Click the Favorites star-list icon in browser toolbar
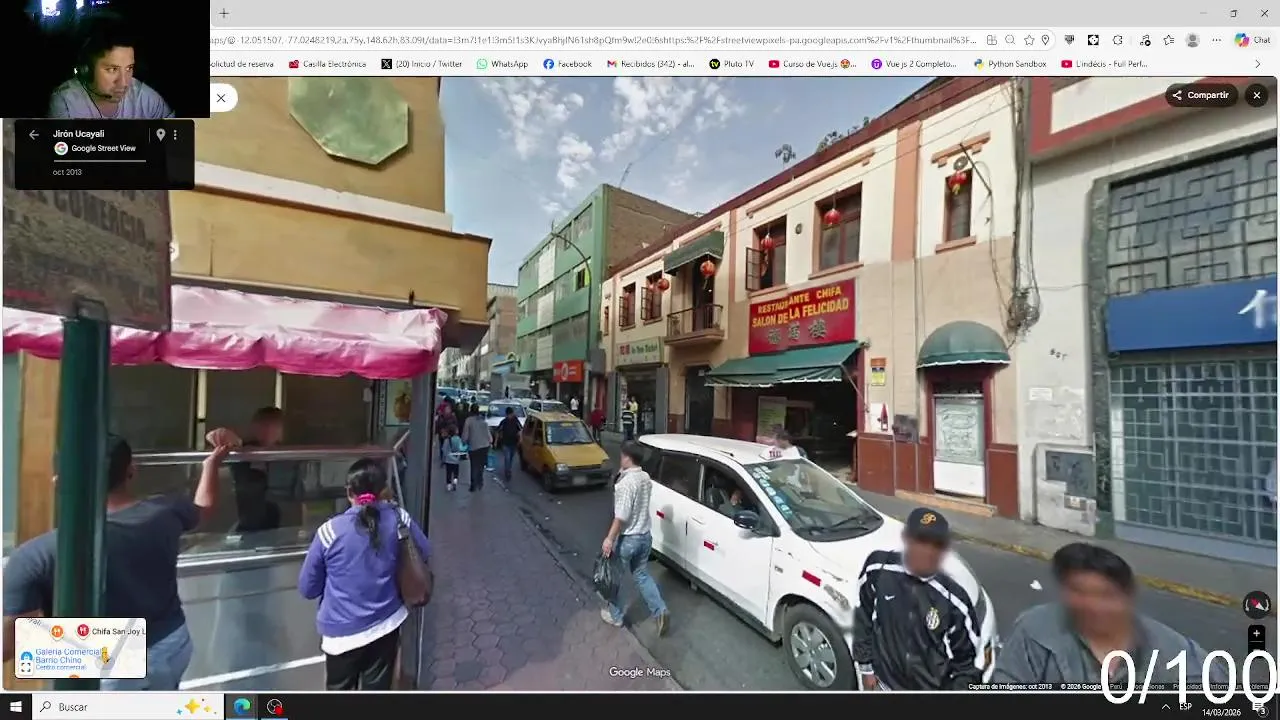1280x720 pixels. point(1169,40)
